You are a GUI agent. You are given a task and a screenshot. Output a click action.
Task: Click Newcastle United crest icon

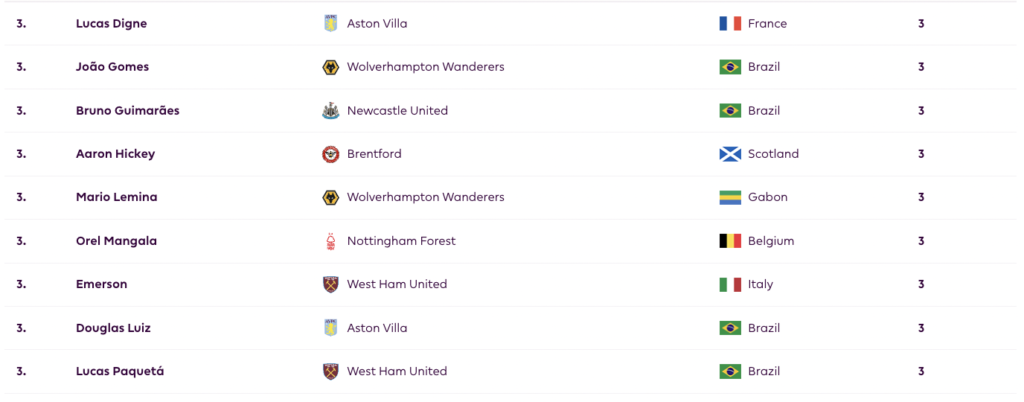[330, 111]
